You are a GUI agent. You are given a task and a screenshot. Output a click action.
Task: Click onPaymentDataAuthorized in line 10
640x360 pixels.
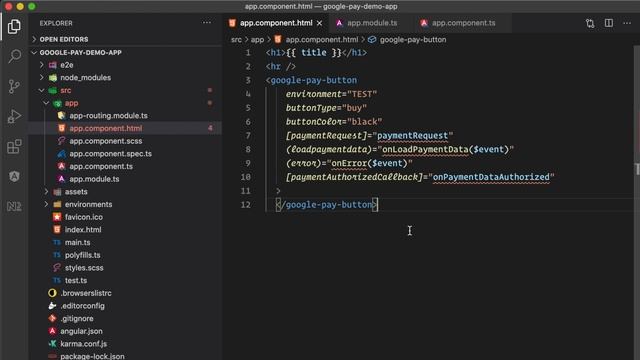click(491, 177)
